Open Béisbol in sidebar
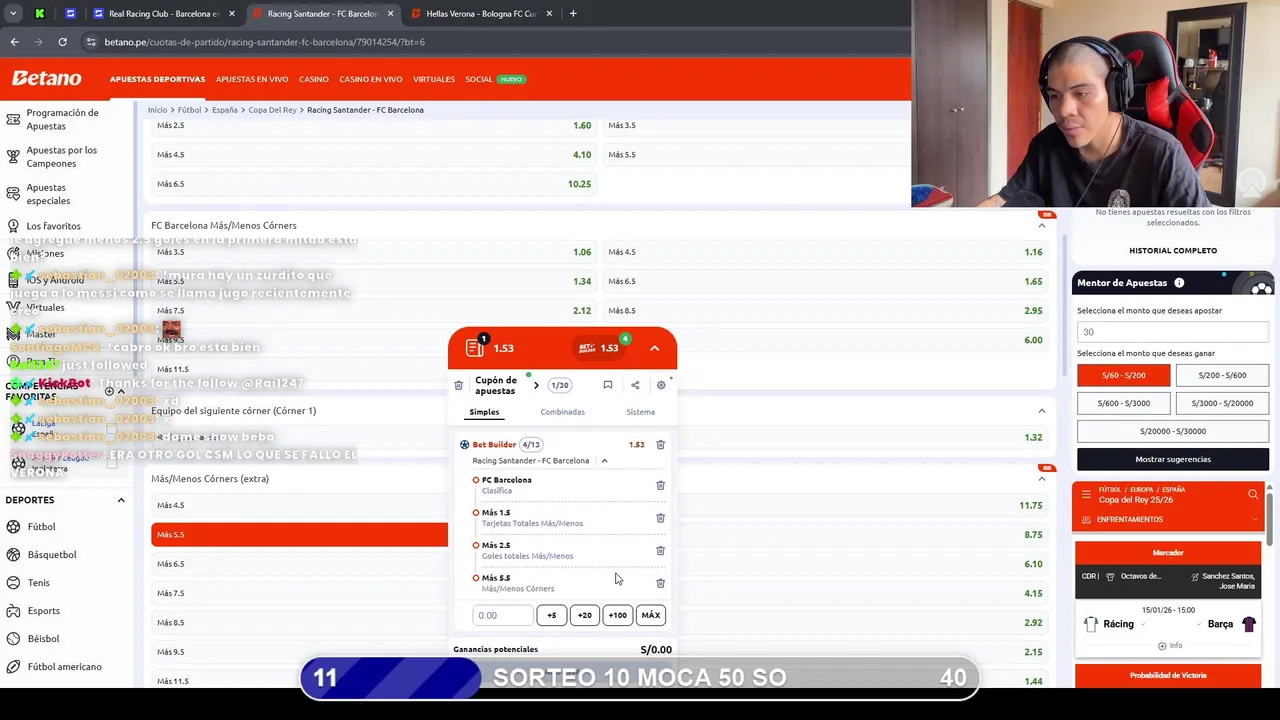 pos(43,639)
